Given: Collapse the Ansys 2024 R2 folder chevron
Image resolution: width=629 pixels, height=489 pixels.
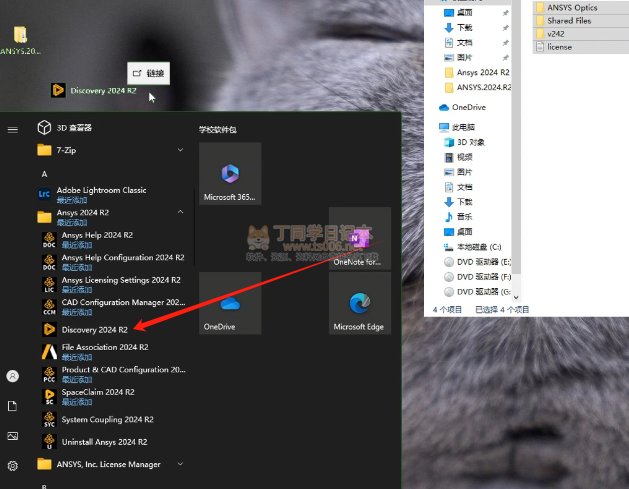Looking at the screenshot, I should pos(181,212).
